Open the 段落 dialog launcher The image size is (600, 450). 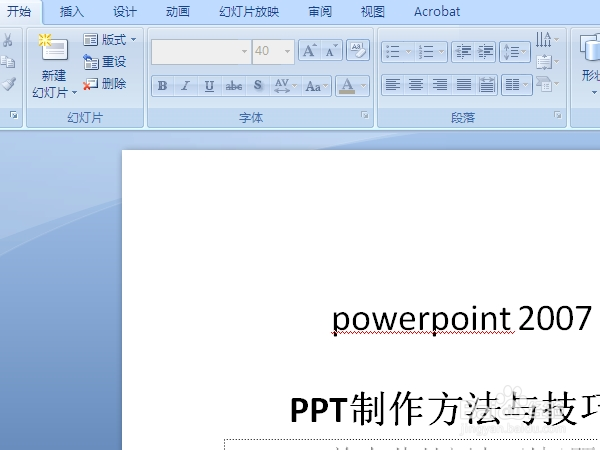[558, 115]
